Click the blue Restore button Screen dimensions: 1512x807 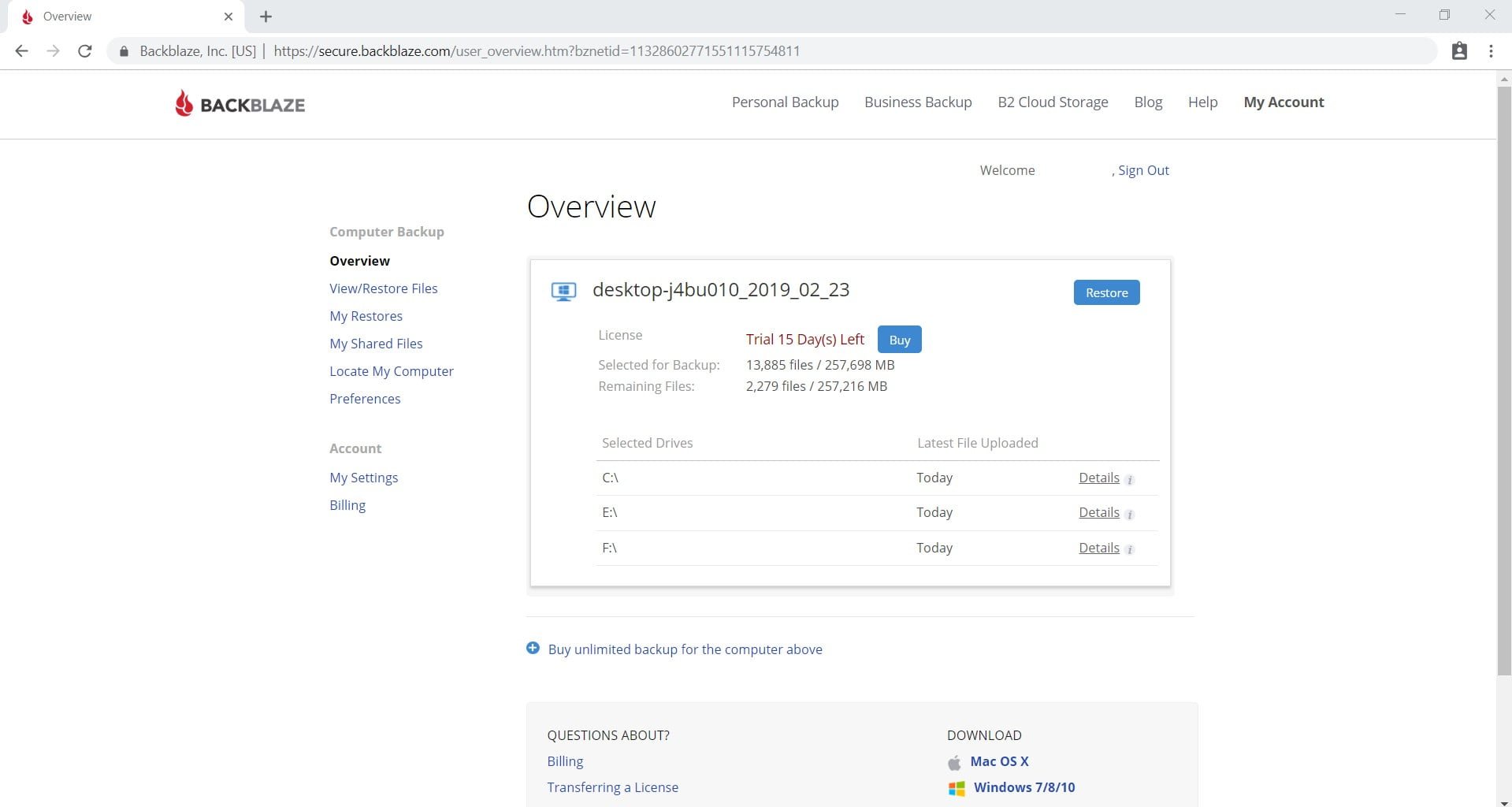coord(1106,292)
